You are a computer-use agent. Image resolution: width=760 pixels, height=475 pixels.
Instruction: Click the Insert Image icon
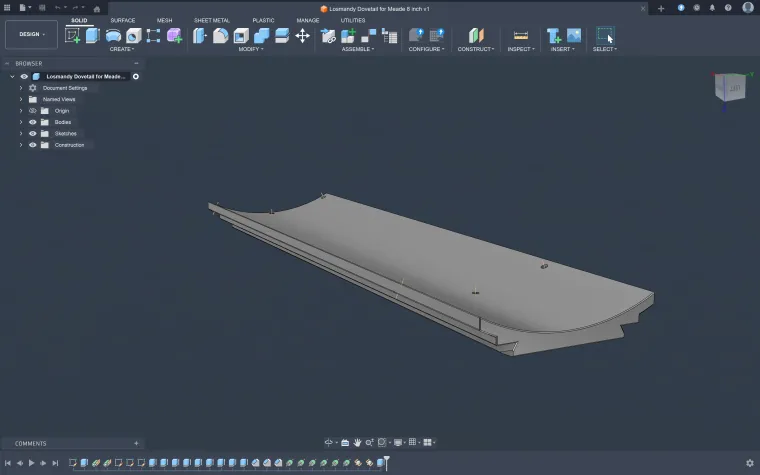click(x=574, y=35)
